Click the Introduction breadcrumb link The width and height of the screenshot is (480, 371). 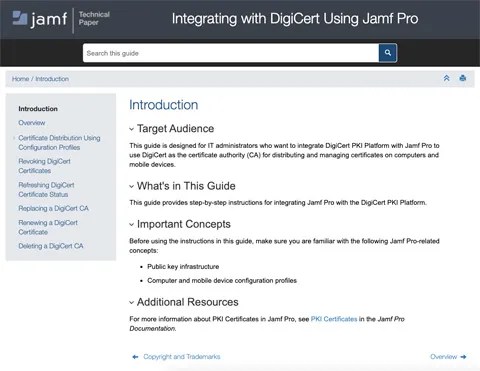coord(52,79)
